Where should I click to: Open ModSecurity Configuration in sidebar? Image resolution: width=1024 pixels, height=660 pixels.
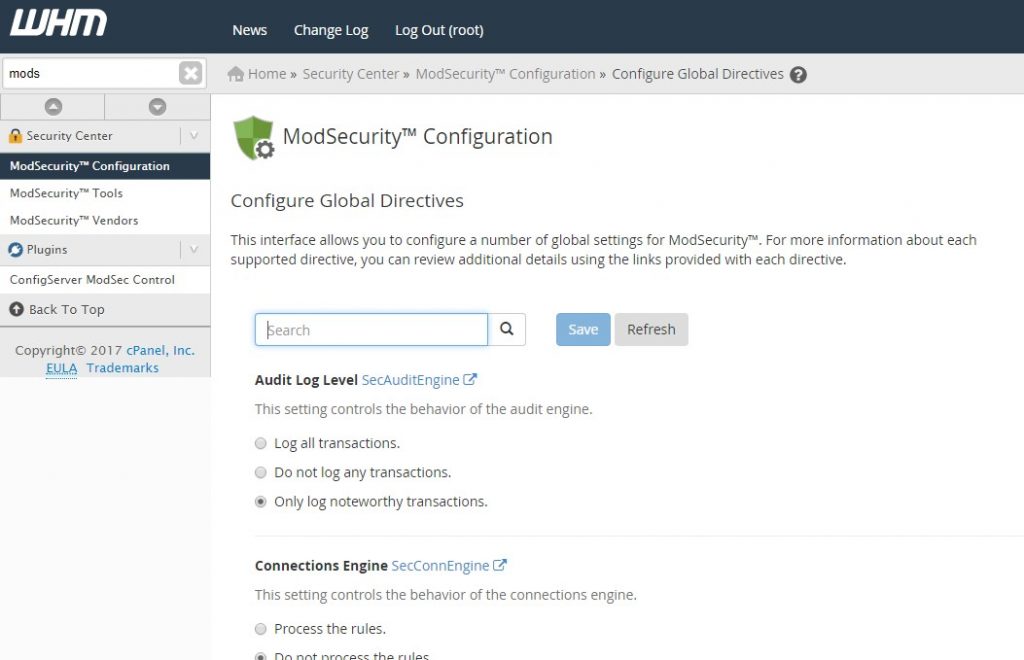click(105, 166)
